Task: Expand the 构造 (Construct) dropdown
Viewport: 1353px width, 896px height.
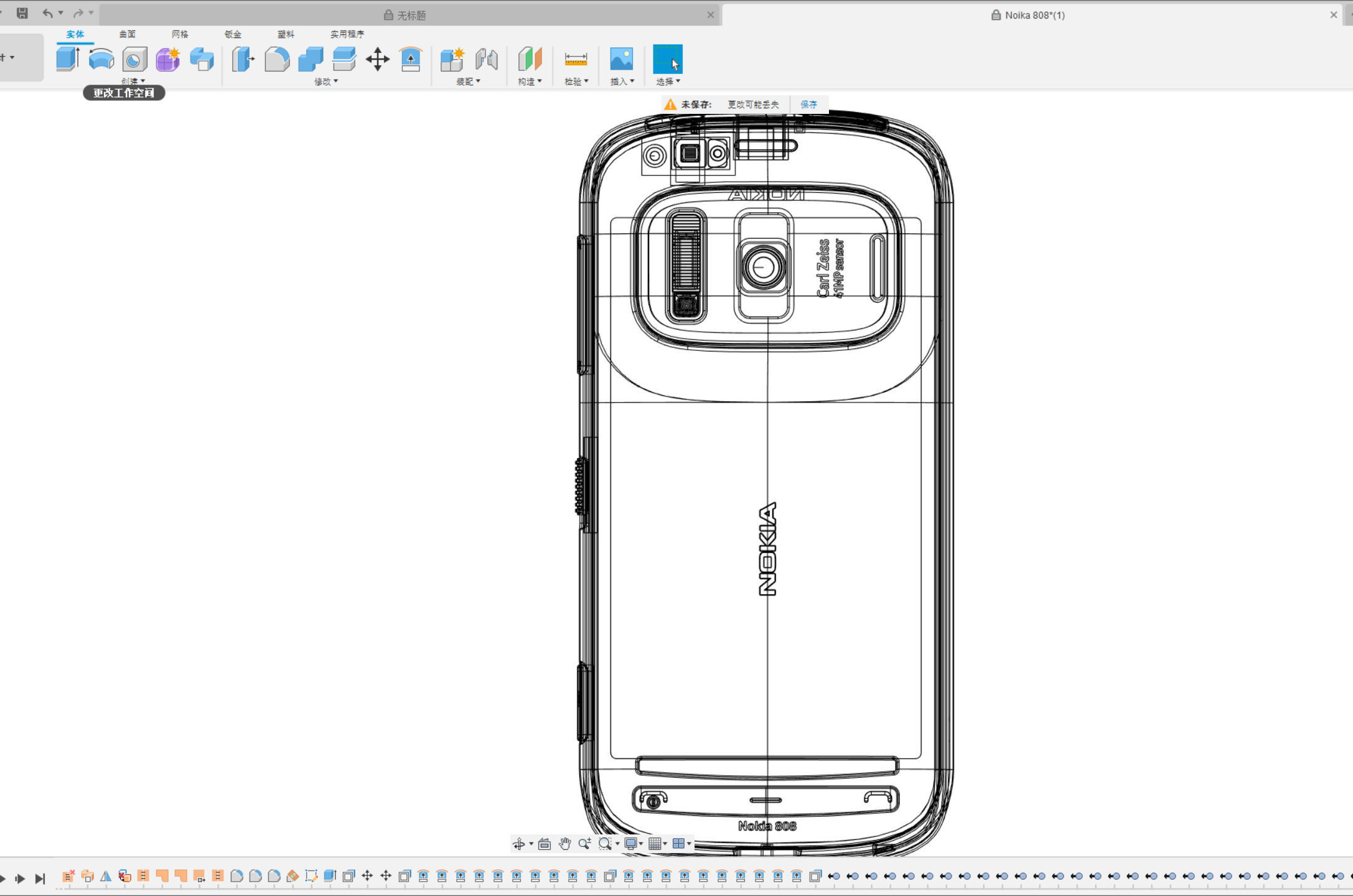Action: [x=530, y=82]
